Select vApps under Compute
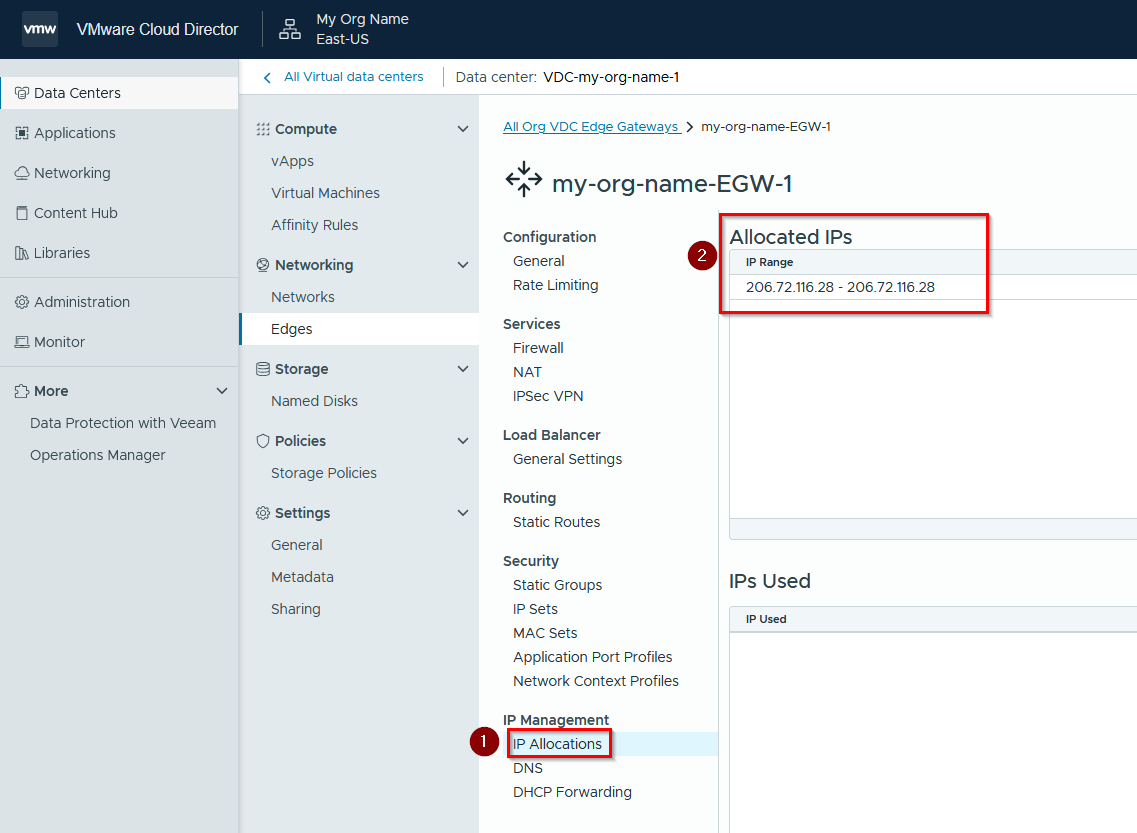The image size is (1137, 833). coord(292,161)
